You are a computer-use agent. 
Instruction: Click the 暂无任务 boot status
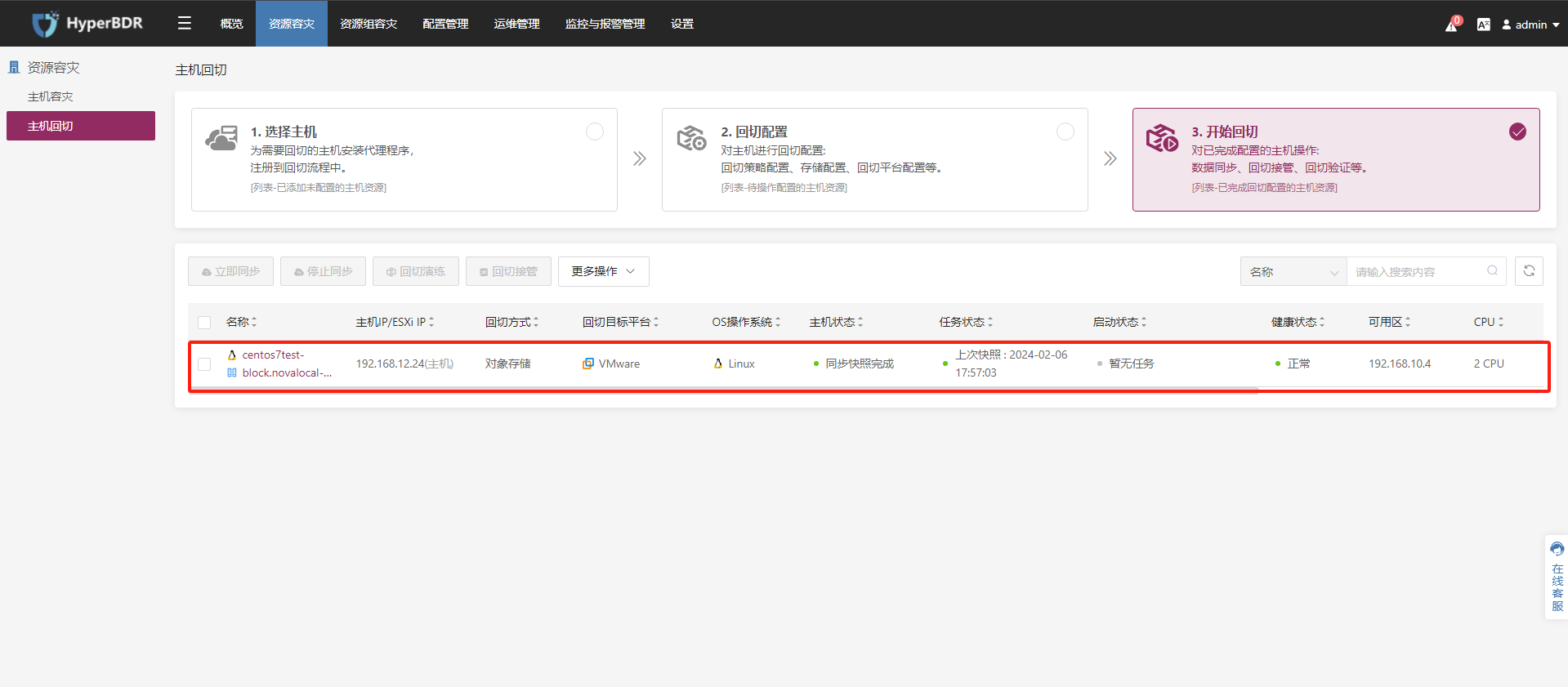1132,364
